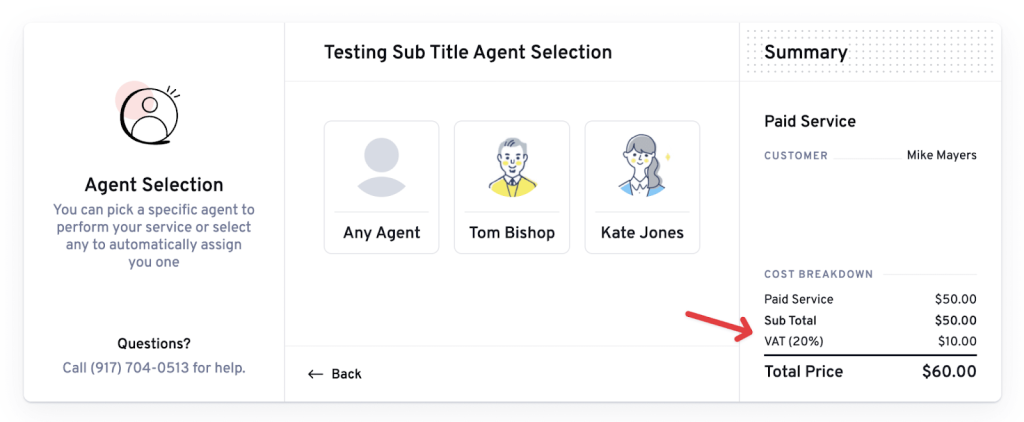
Task: Go back using the Back text
Action: pos(346,374)
